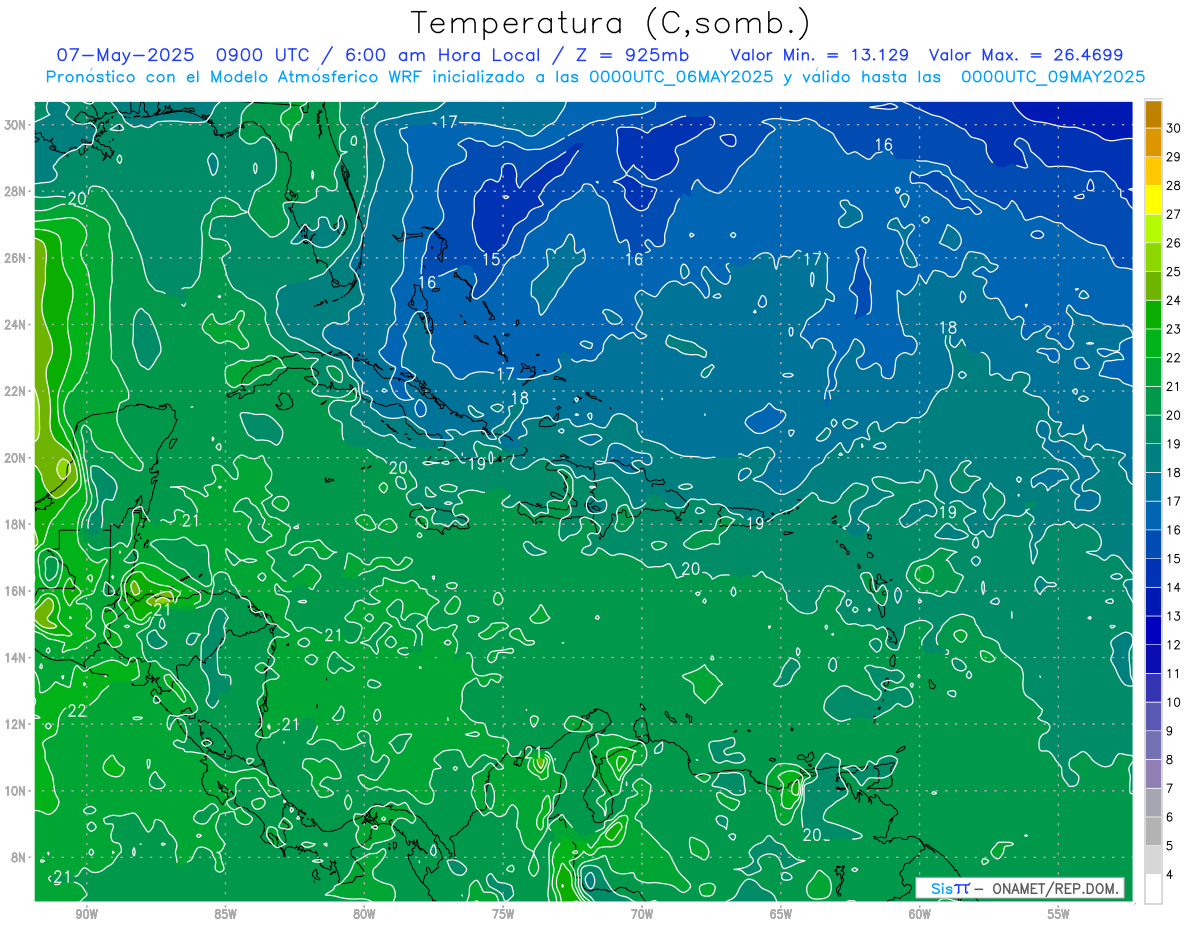Click the longitude axis label '70W'
Image resolution: width=1200 pixels, height=927 pixels.
pyautogui.click(x=642, y=914)
